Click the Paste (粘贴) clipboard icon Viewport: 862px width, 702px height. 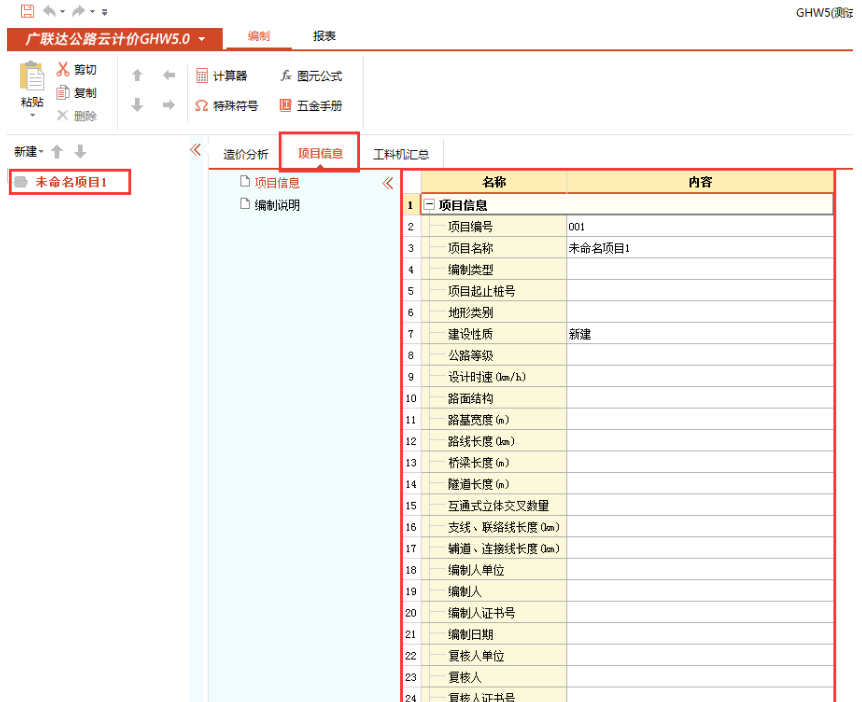tap(32, 79)
